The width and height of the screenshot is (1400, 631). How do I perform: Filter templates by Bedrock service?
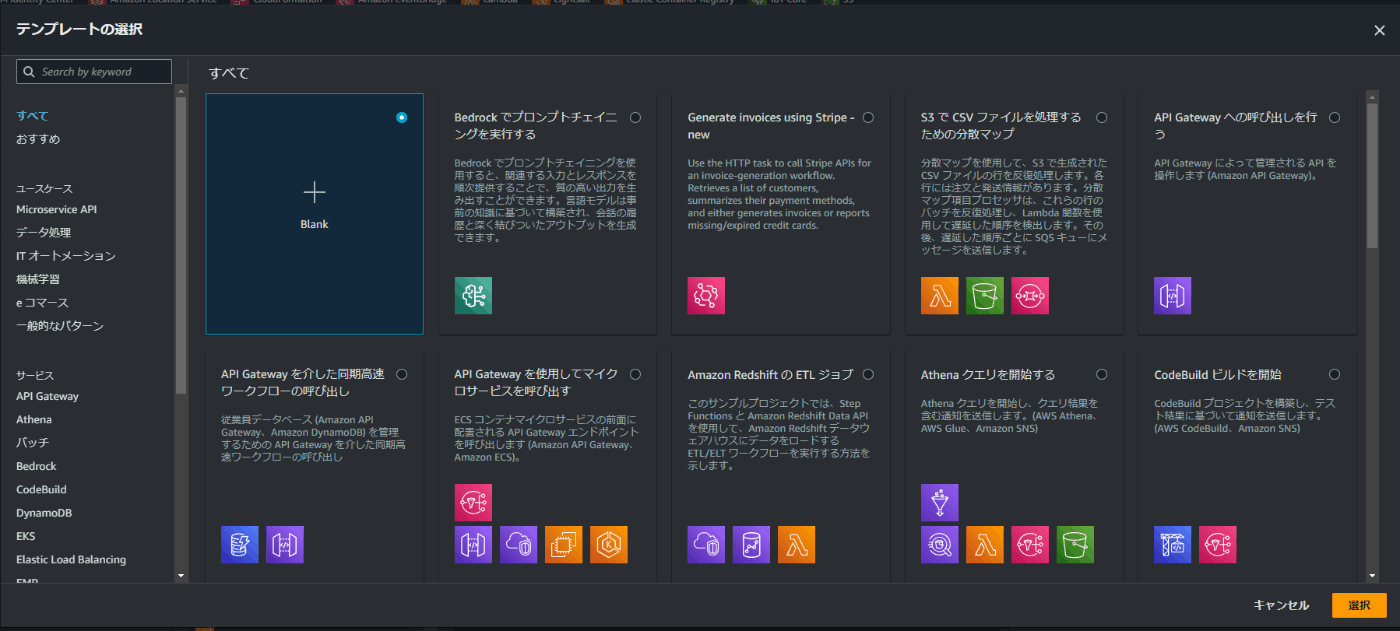36,466
